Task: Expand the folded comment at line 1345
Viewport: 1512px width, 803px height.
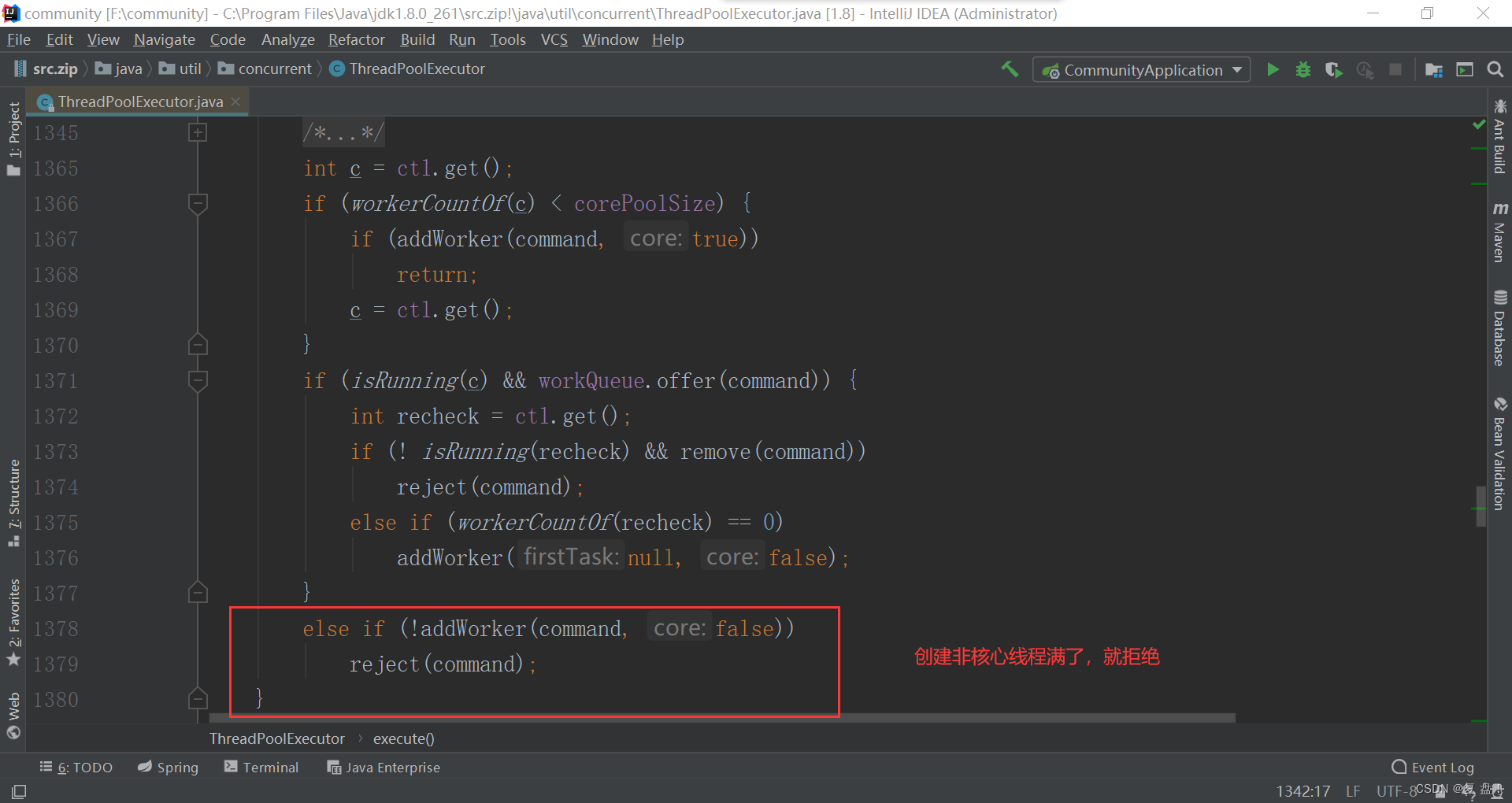Action: pyautogui.click(x=198, y=132)
